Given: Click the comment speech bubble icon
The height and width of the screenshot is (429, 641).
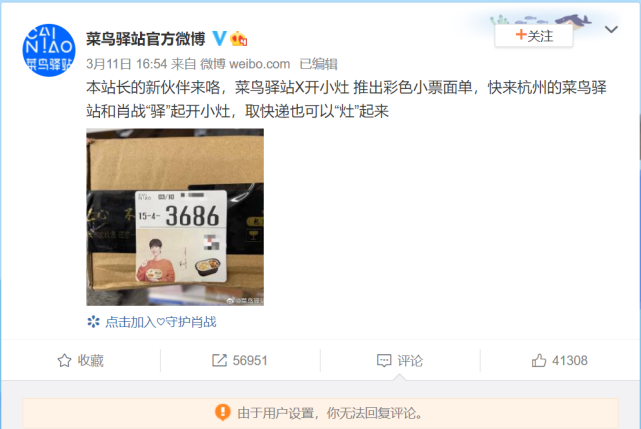Looking at the screenshot, I should pos(384,360).
